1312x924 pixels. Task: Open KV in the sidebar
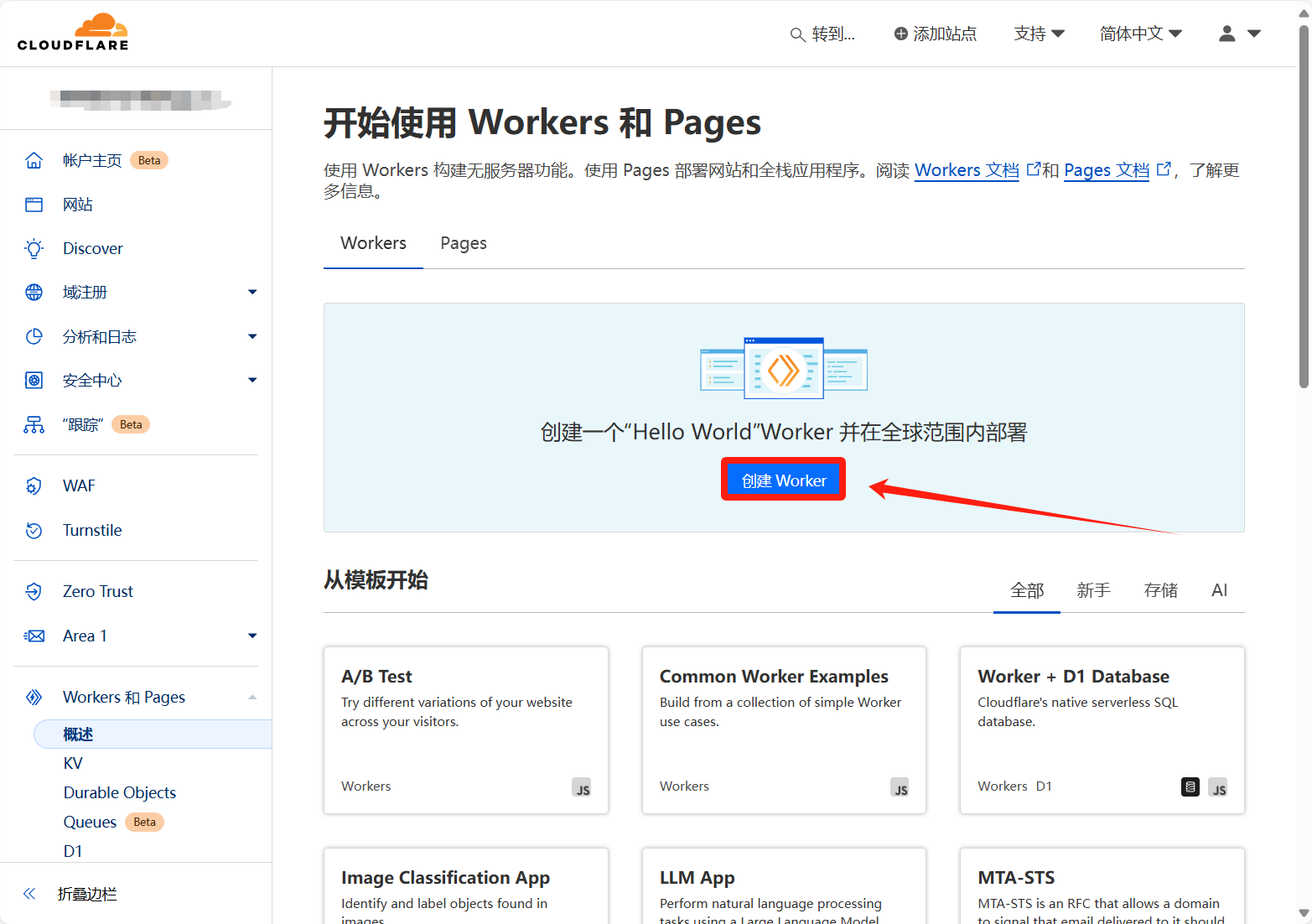coord(73,764)
